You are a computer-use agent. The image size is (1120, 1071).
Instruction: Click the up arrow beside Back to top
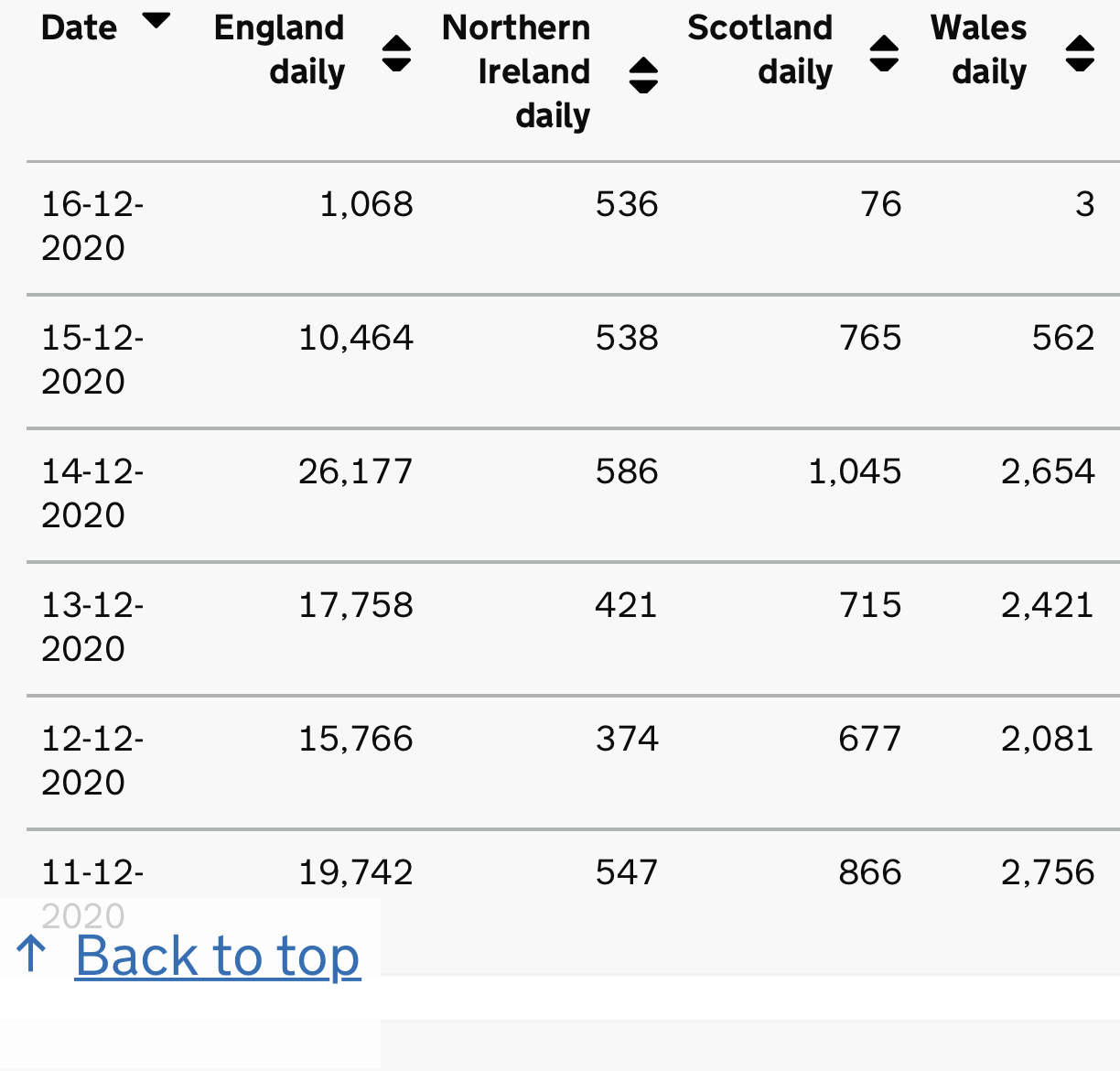[x=32, y=955]
